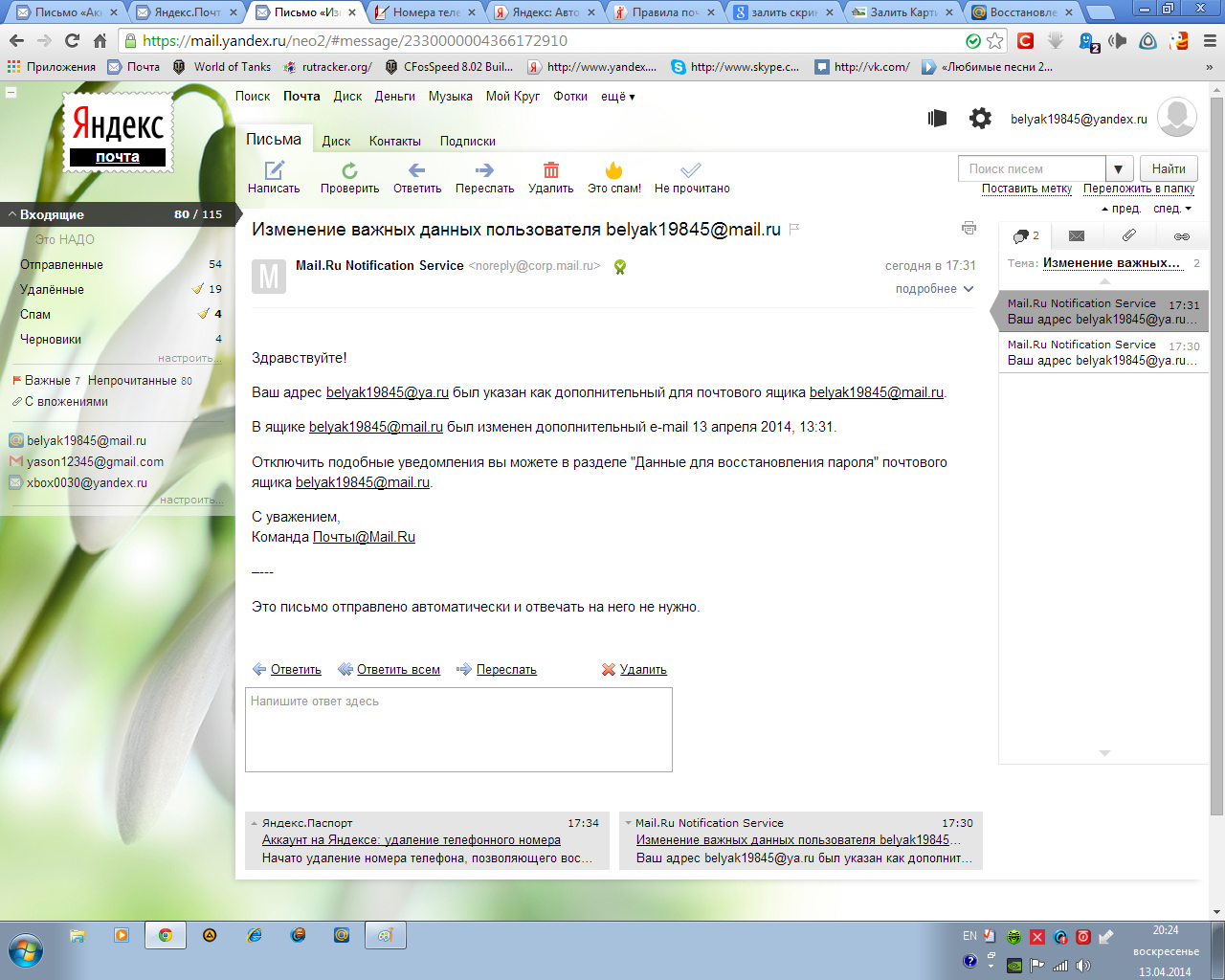Reload the page in the browser
1225x980 pixels.
(72, 40)
